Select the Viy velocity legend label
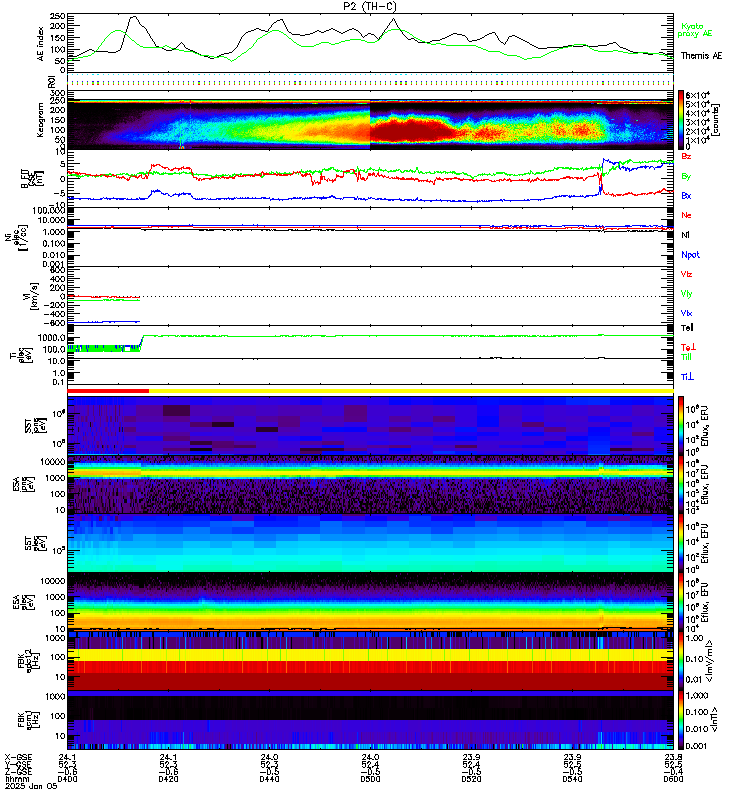Viewport: 750px width, 800px height. tap(686, 294)
